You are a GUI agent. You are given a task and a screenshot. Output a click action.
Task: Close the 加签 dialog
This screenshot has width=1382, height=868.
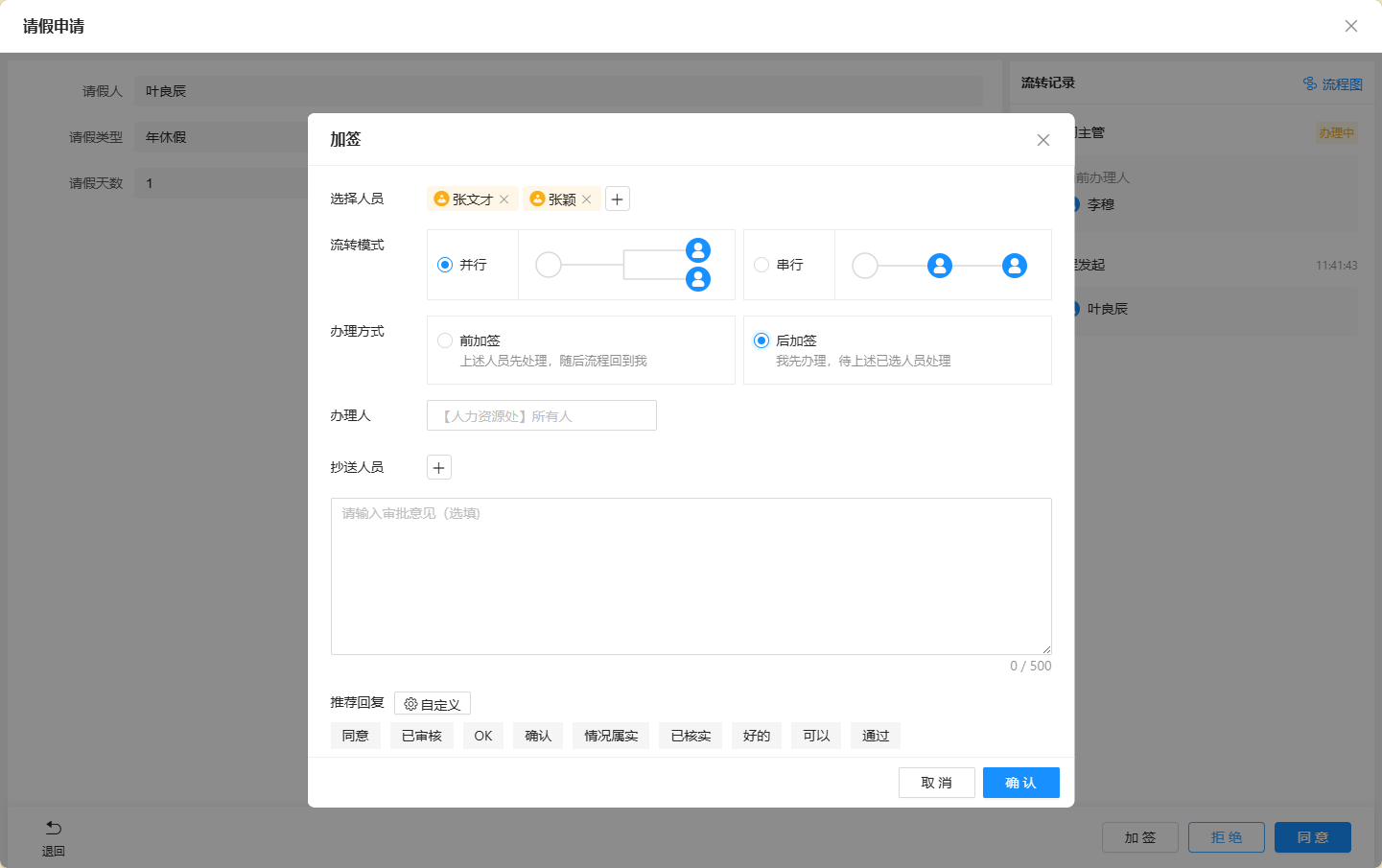tap(1043, 140)
